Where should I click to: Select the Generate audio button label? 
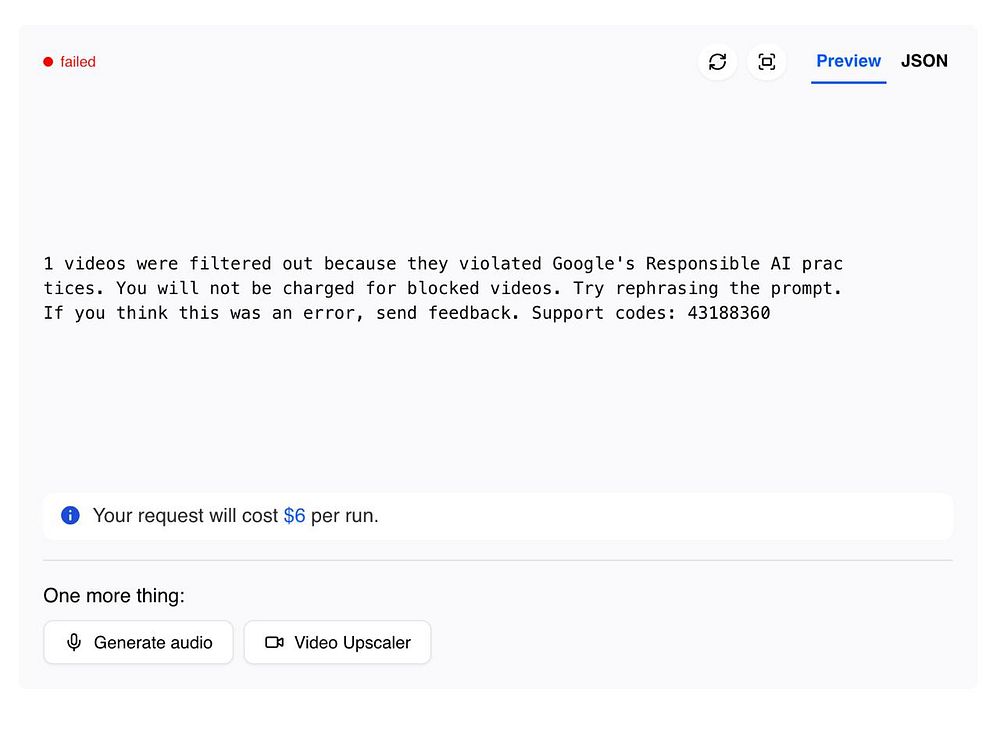click(x=153, y=642)
